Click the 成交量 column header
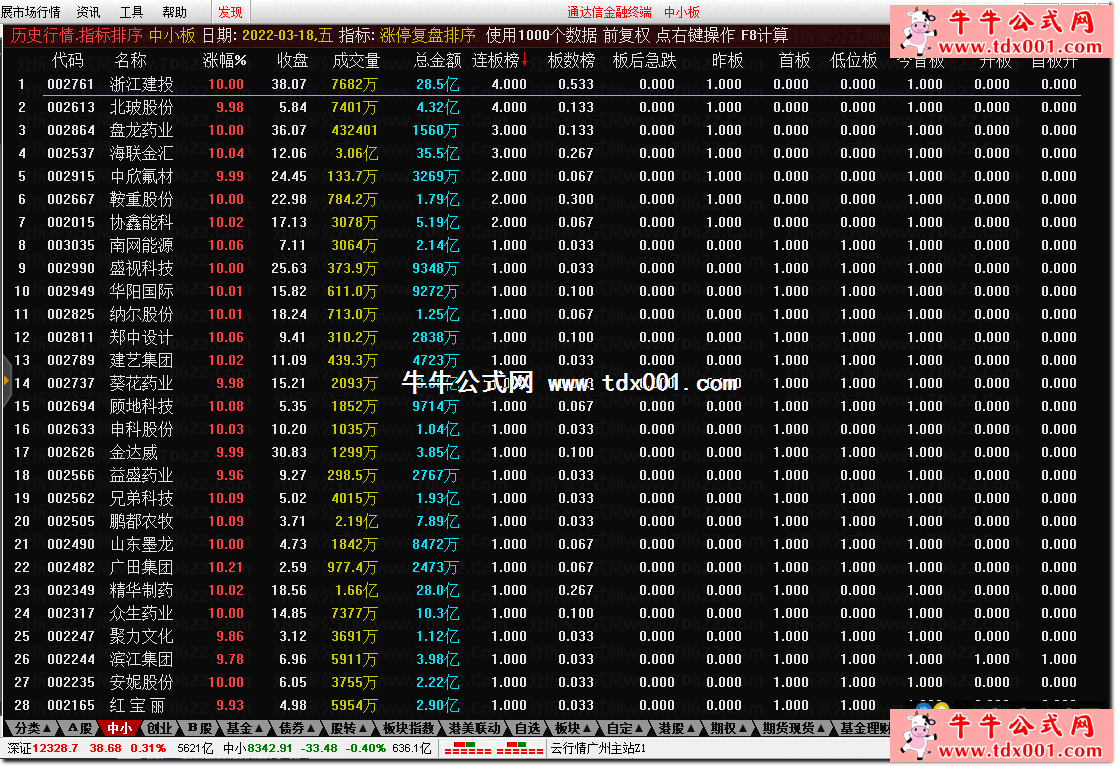This screenshot has height=767, width=1118. [x=356, y=60]
